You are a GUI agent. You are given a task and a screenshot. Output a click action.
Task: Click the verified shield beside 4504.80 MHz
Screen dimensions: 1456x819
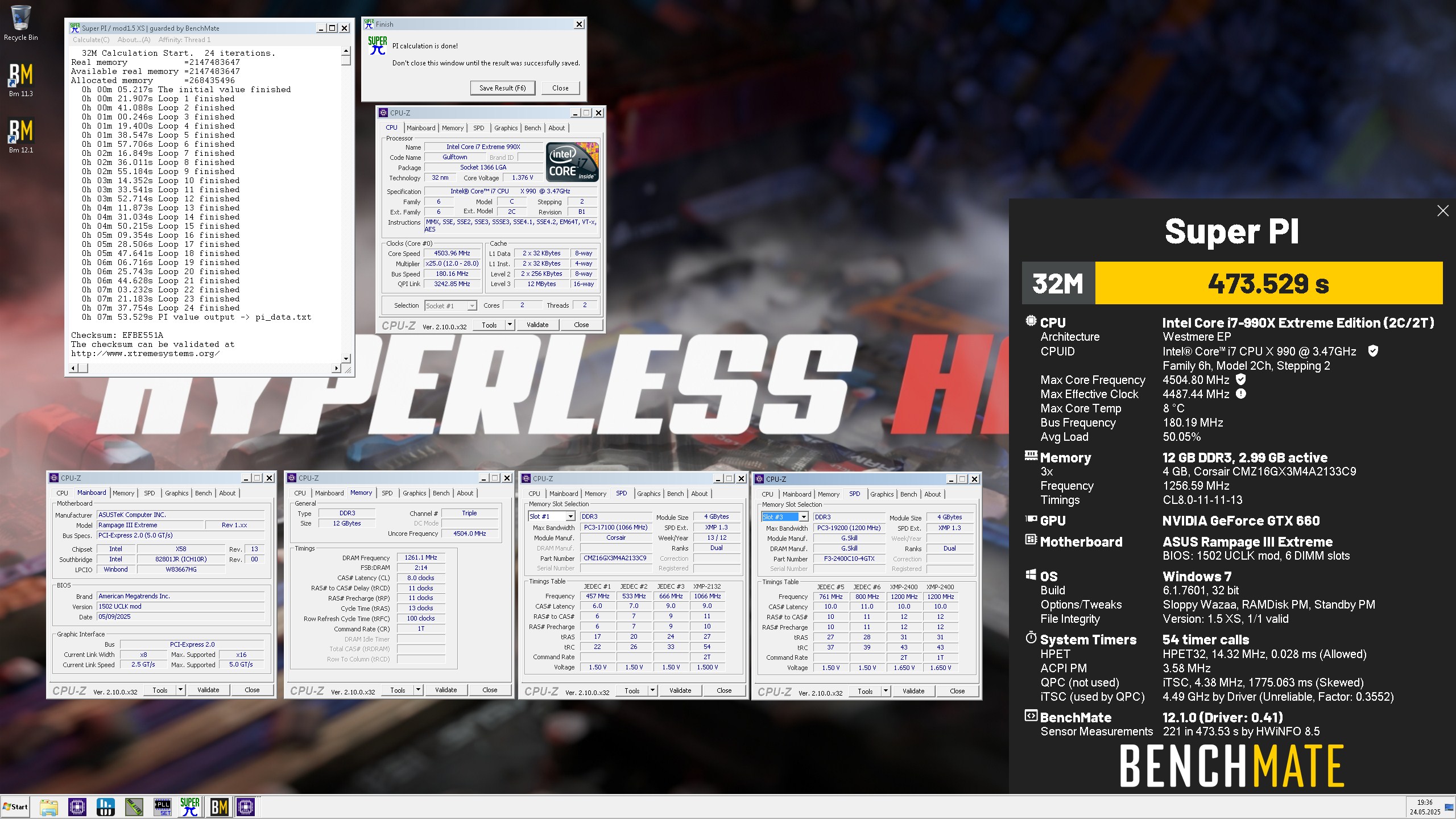pyautogui.click(x=1241, y=379)
